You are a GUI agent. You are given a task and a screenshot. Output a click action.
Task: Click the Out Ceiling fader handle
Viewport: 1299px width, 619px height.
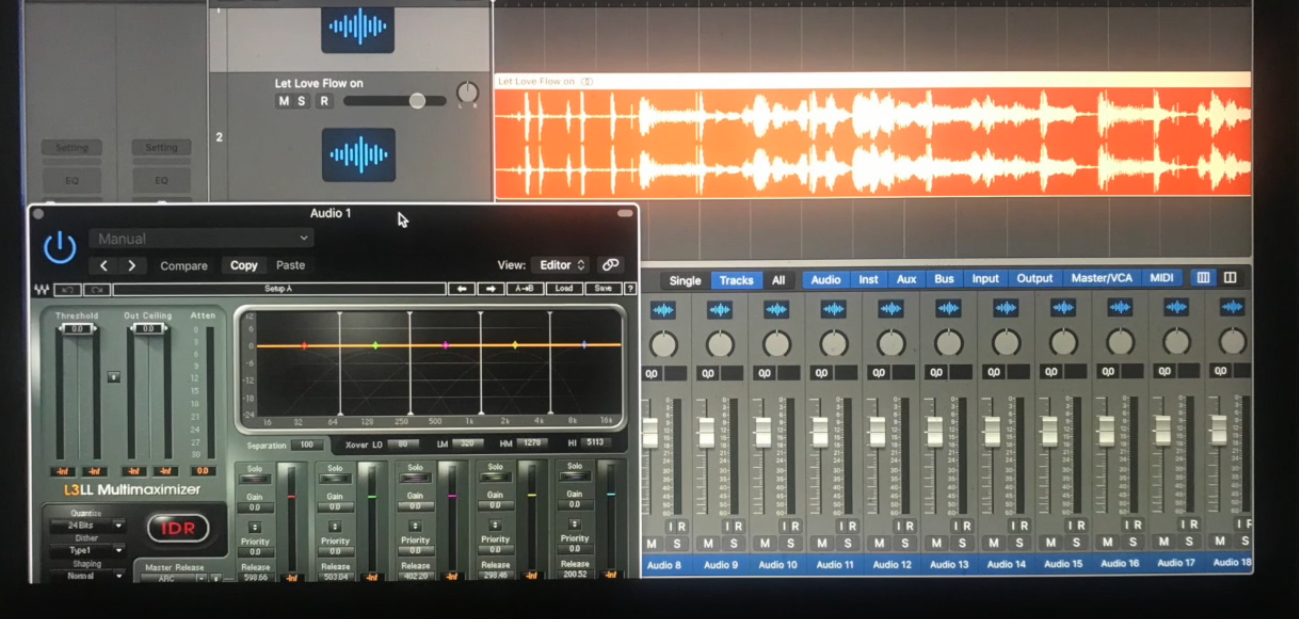[148, 329]
